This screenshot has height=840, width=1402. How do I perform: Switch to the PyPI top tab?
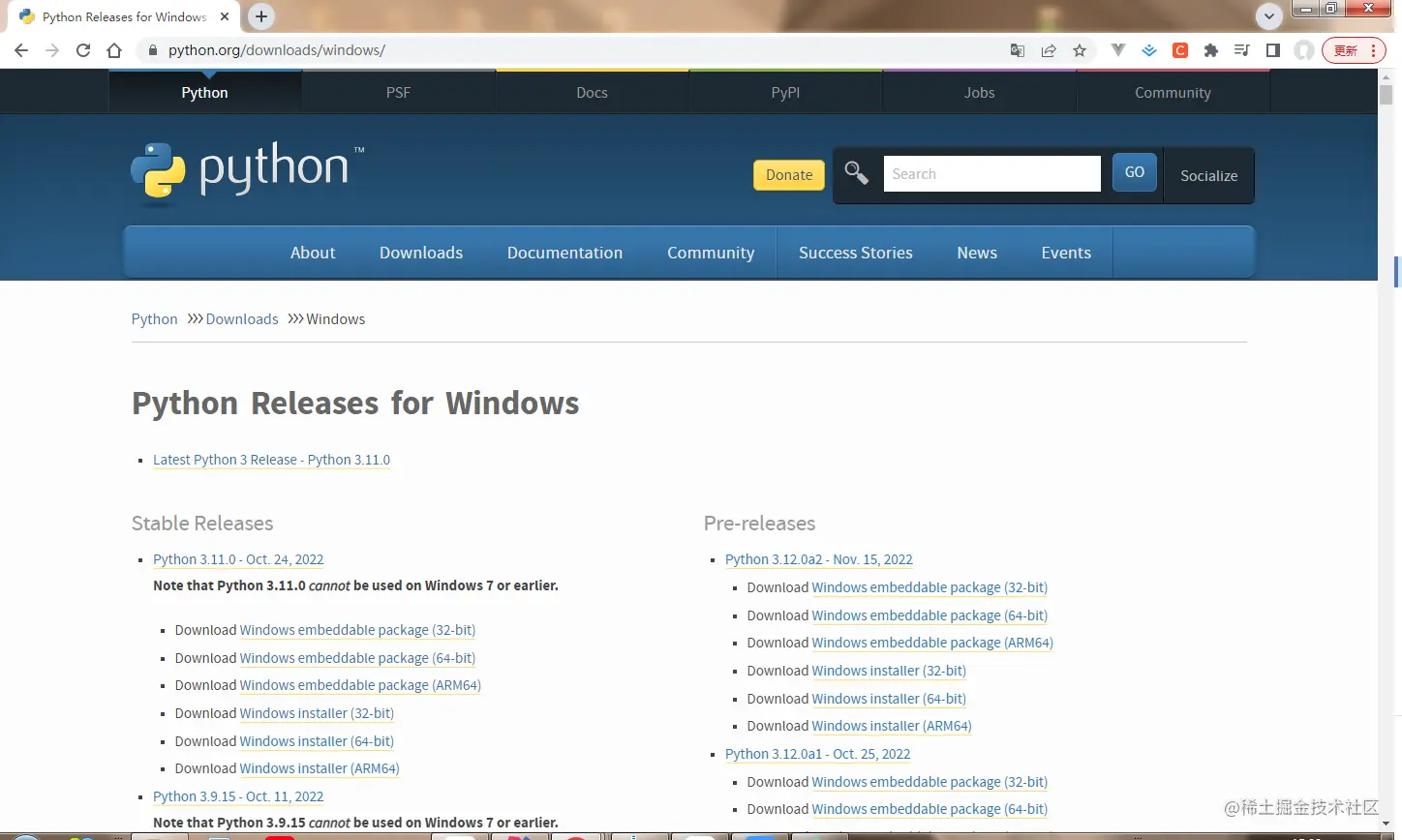(x=785, y=93)
